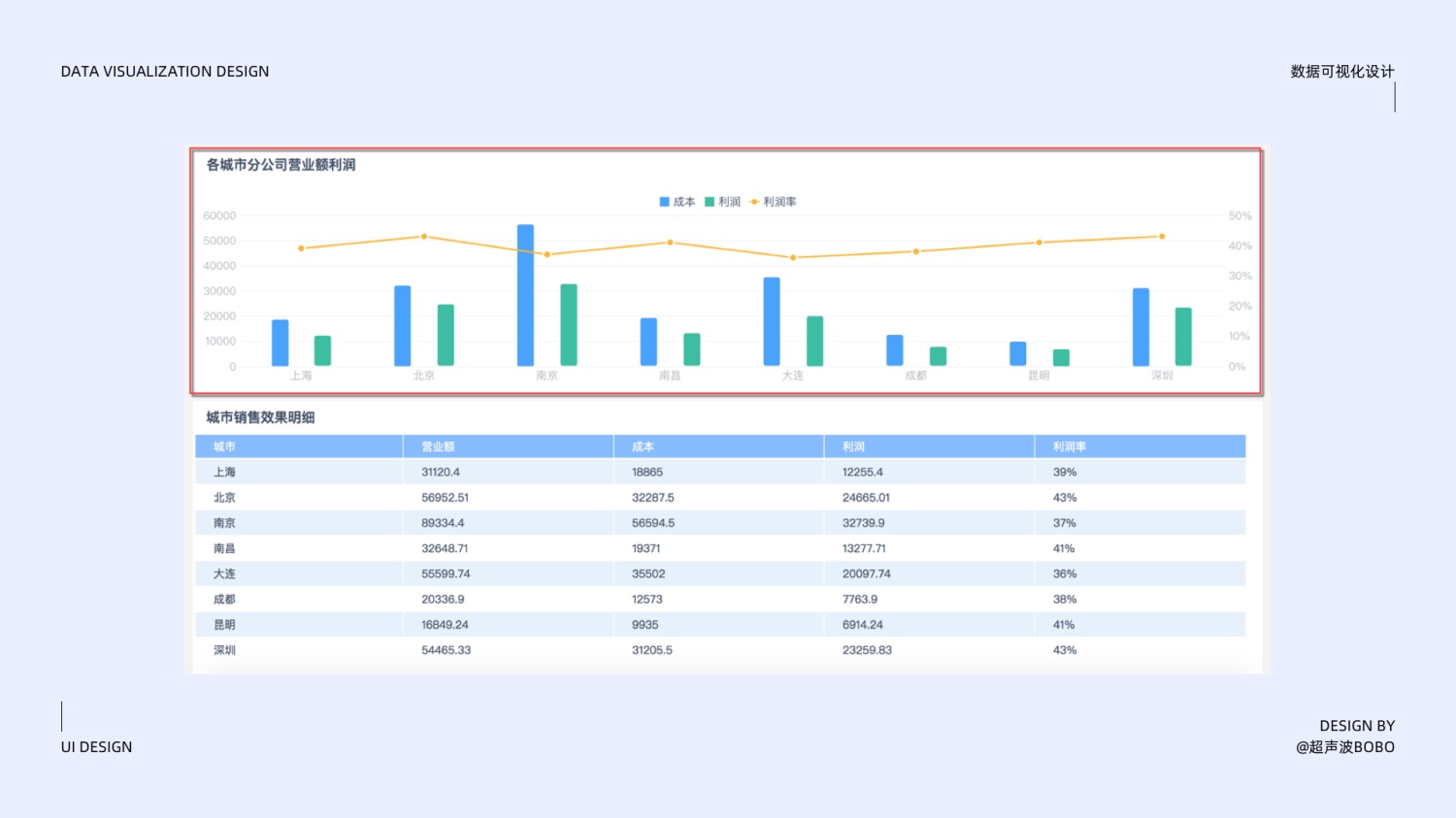
Task: Click the blue 成本 bar for 昆明
Action: point(1017,354)
